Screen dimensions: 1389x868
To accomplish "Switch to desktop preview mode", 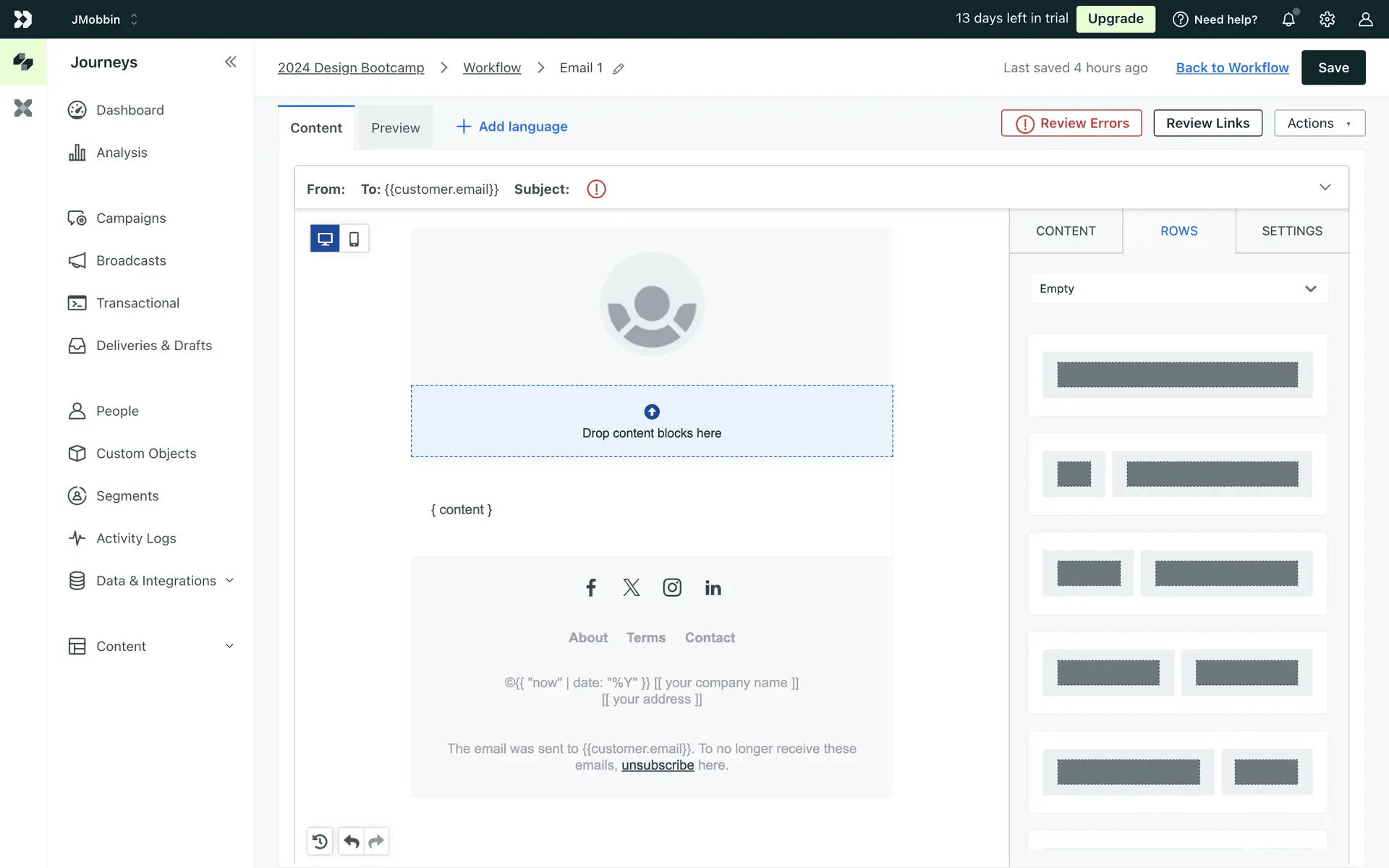I will (325, 239).
